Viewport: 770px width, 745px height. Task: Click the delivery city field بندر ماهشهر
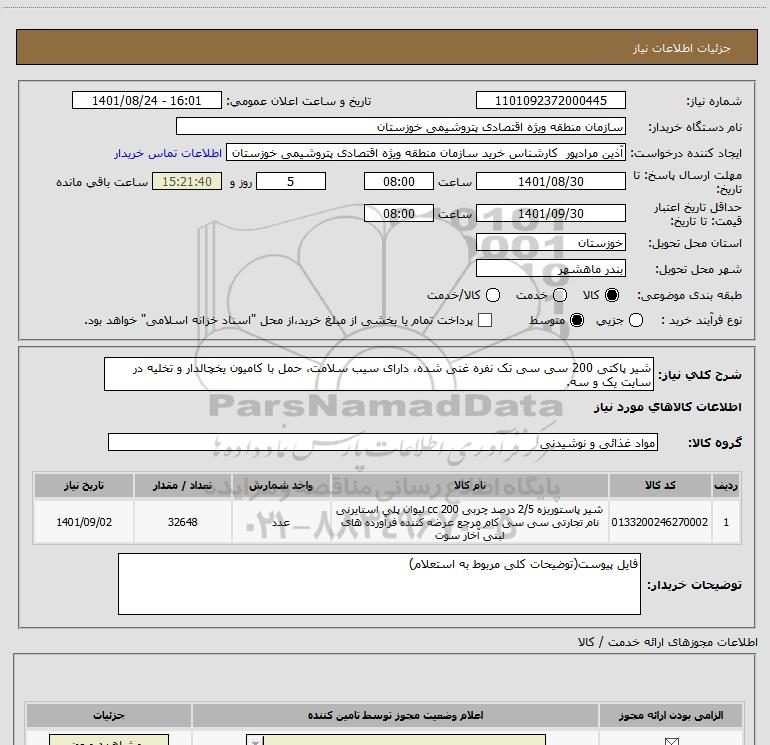coord(550,268)
